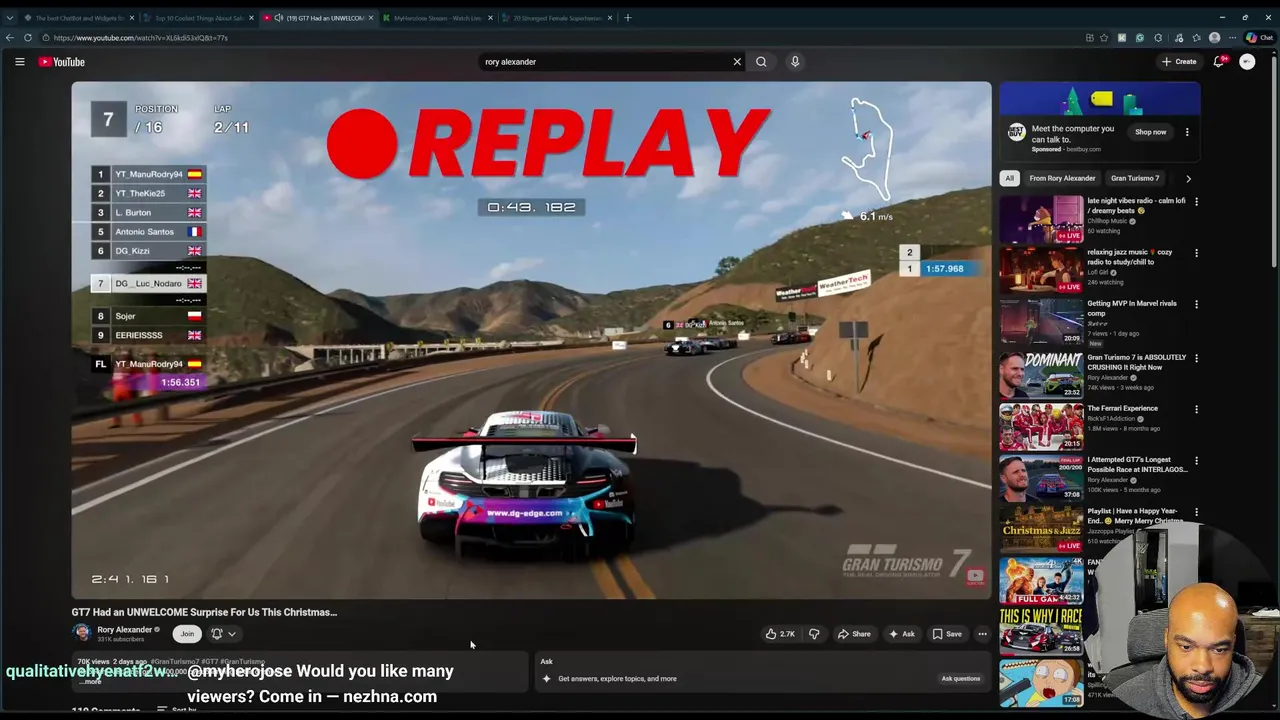Close the GT7 Had an UNWELCOME tab

371,18
